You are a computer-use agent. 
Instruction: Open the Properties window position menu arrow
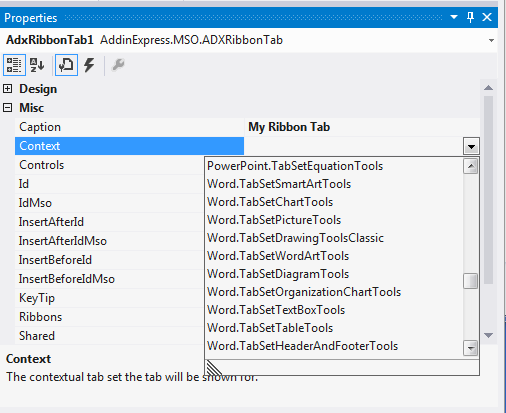pyautogui.click(x=454, y=17)
